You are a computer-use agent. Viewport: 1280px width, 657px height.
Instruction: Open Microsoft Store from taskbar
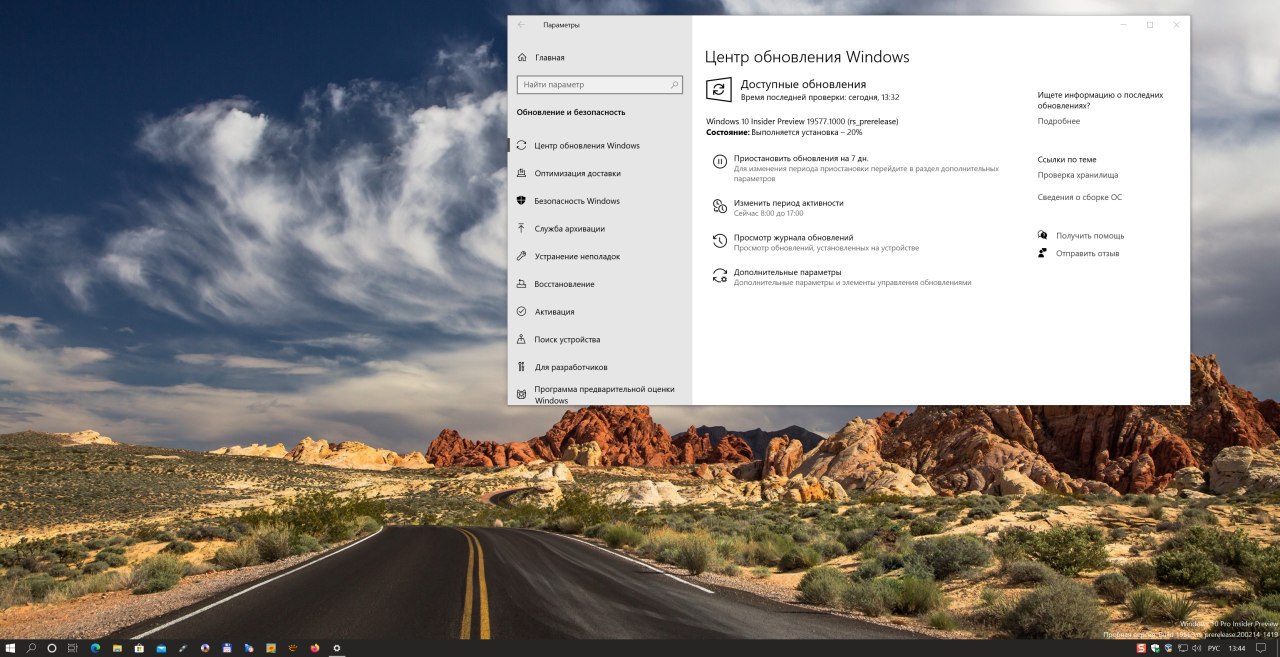pos(139,648)
